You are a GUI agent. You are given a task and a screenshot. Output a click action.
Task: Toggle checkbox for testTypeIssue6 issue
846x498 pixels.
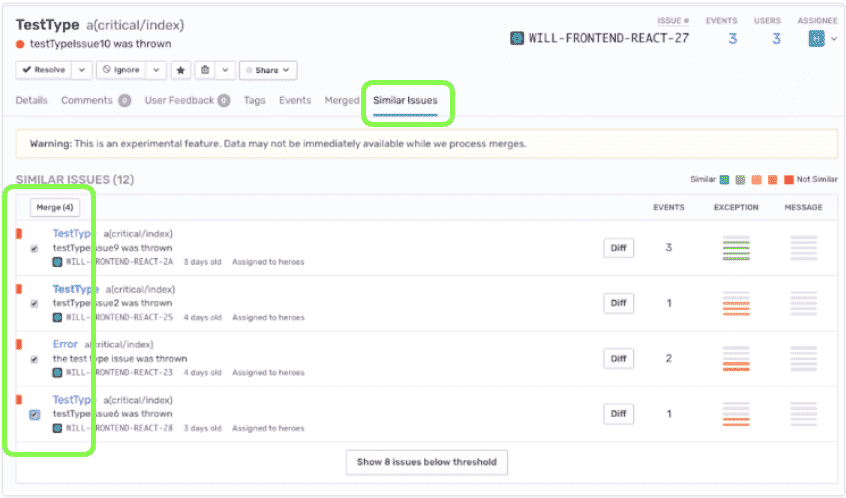click(x=35, y=415)
